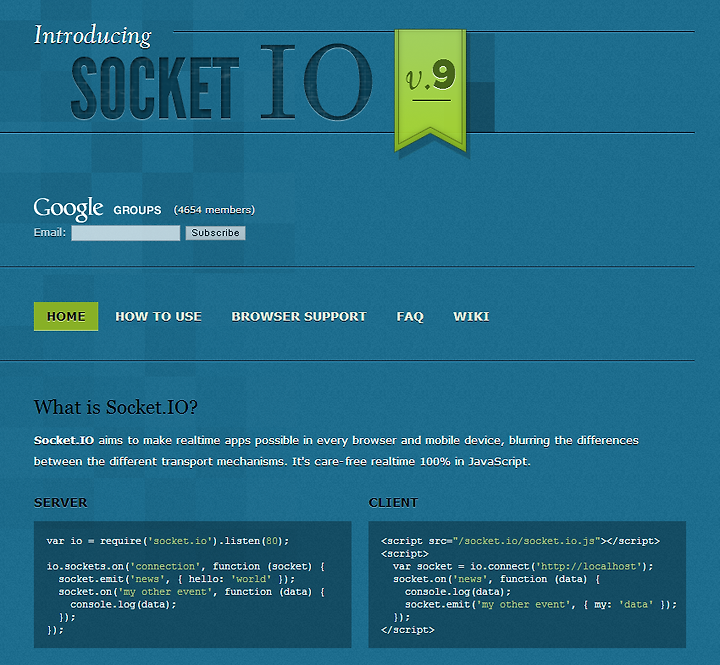Click the closing '</script>' tag line
Image resolution: width=720 pixels, height=665 pixels.
[x=408, y=630]
